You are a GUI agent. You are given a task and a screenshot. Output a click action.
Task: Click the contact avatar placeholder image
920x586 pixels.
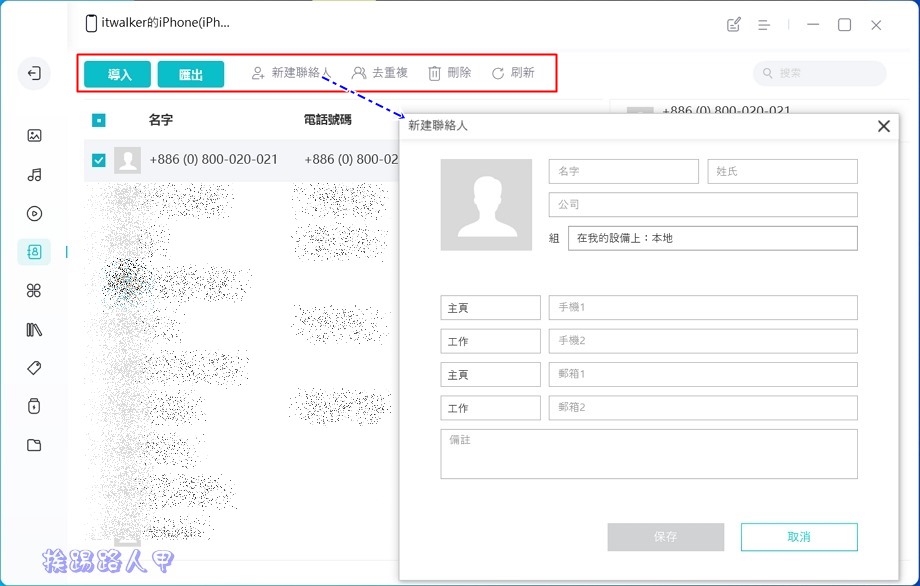(486, 205)
